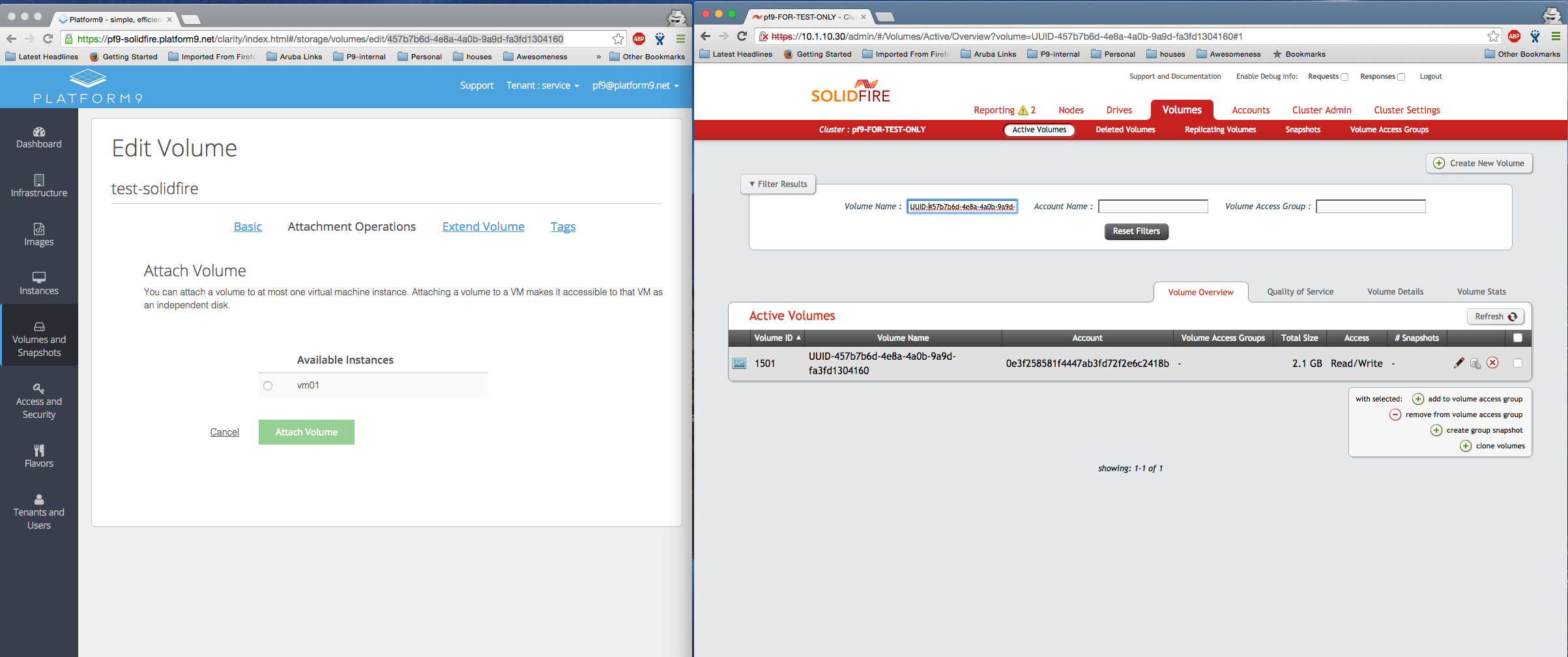Click Logout in SolidFire
Screen dimensions: 1568x657
tap(1430, 77)
